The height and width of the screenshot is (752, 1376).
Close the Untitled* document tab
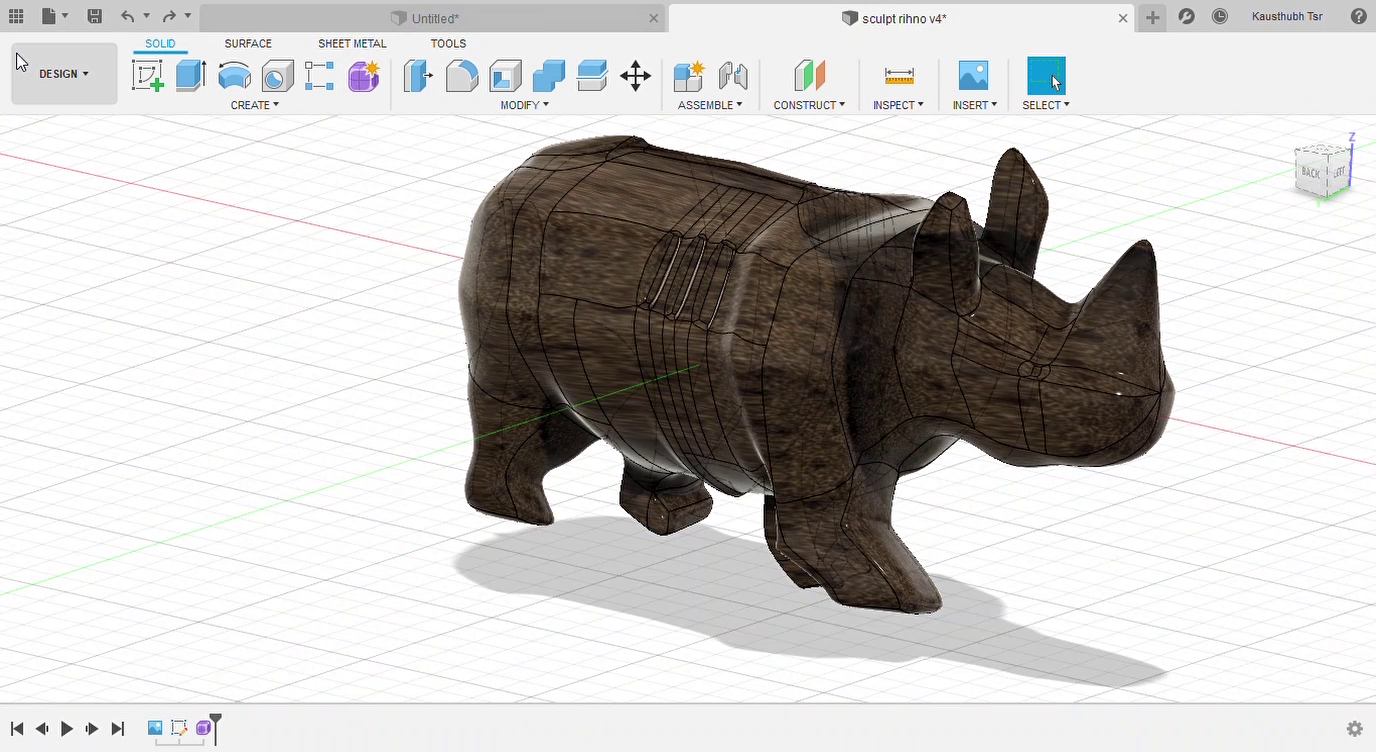tap(654, 18)
